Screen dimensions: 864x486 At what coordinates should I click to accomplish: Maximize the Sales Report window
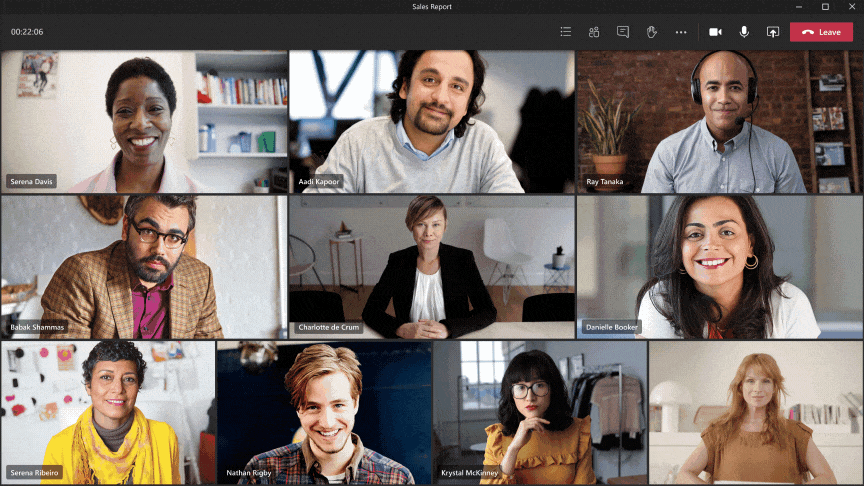pos(825,6)
